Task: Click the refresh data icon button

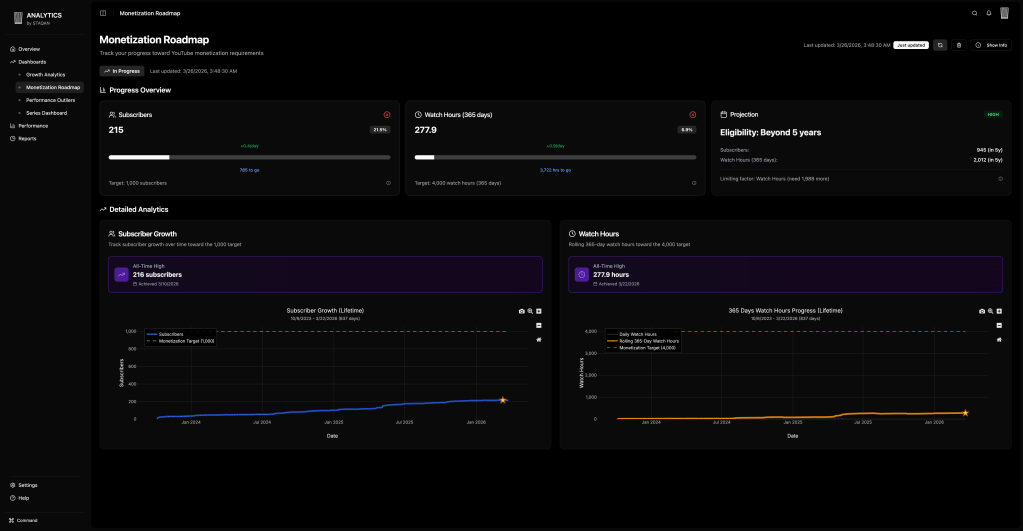Action: click(940, 45)
